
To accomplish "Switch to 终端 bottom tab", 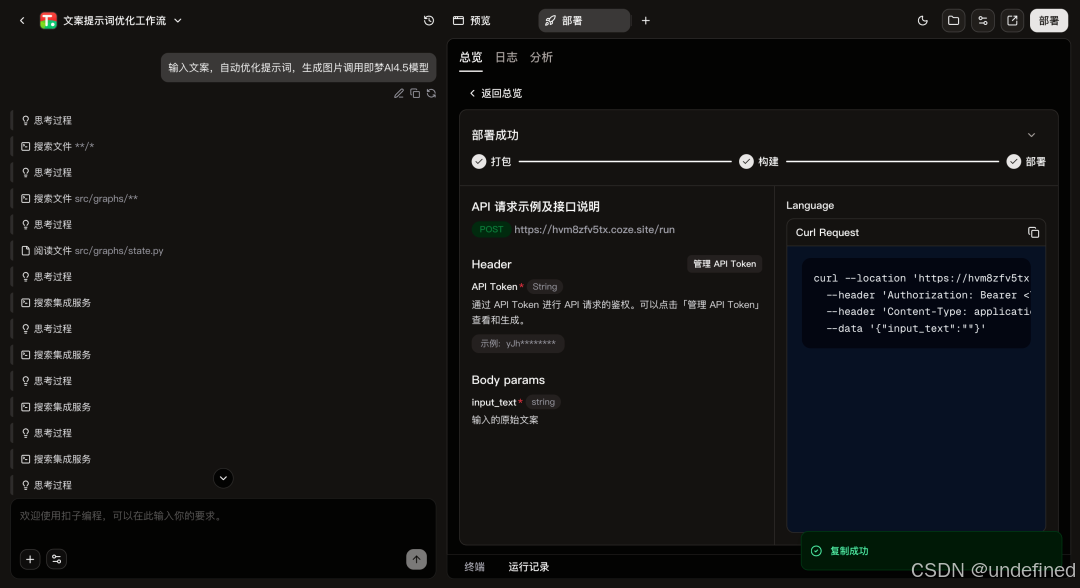I will pyautogui.click(x=475, y=567).
